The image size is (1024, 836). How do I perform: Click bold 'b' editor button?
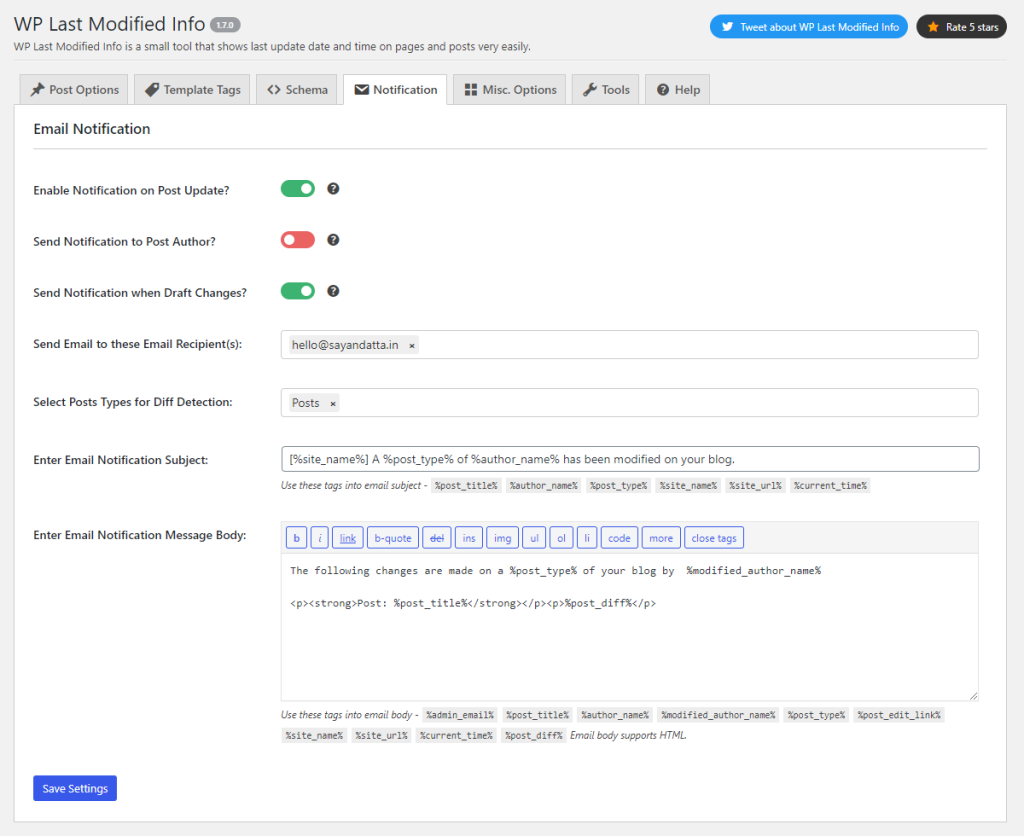(x=296, y=538)
